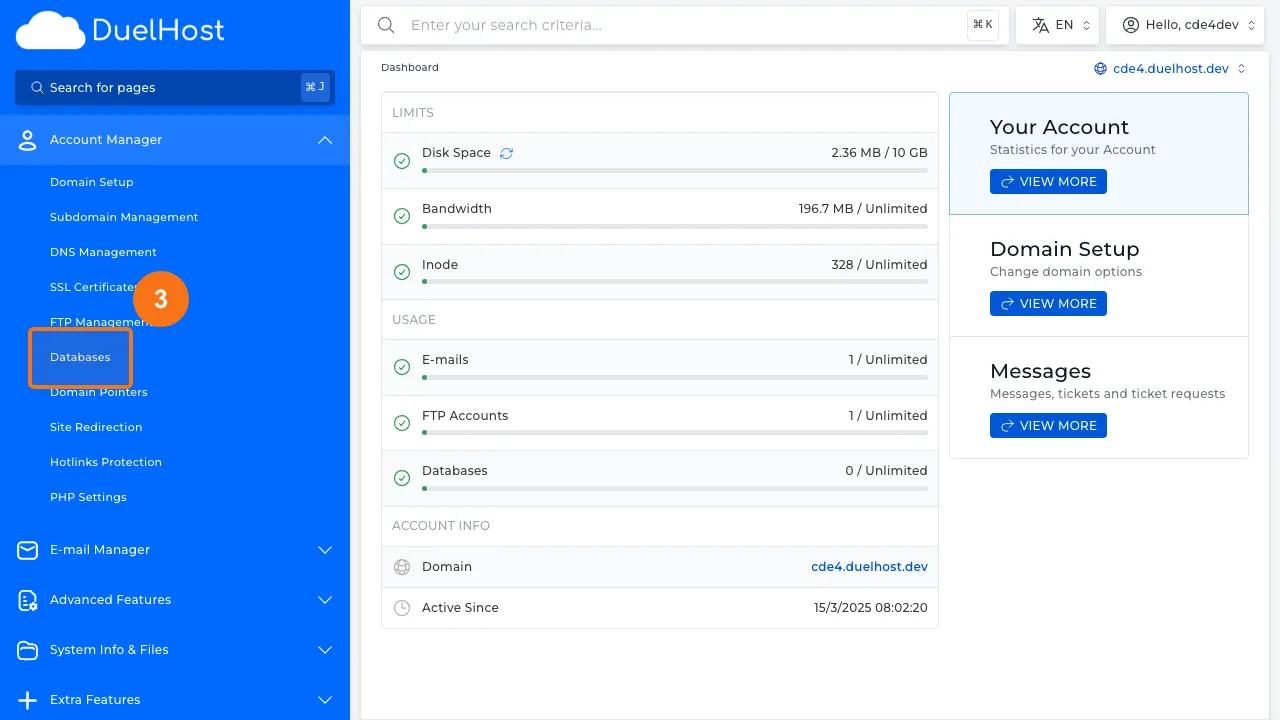Click the System Info & Files folder icon

[x=28, y=650]
